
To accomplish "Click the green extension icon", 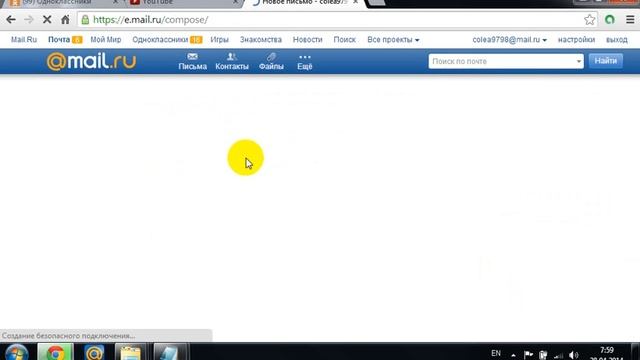I will tap(610, 20).
